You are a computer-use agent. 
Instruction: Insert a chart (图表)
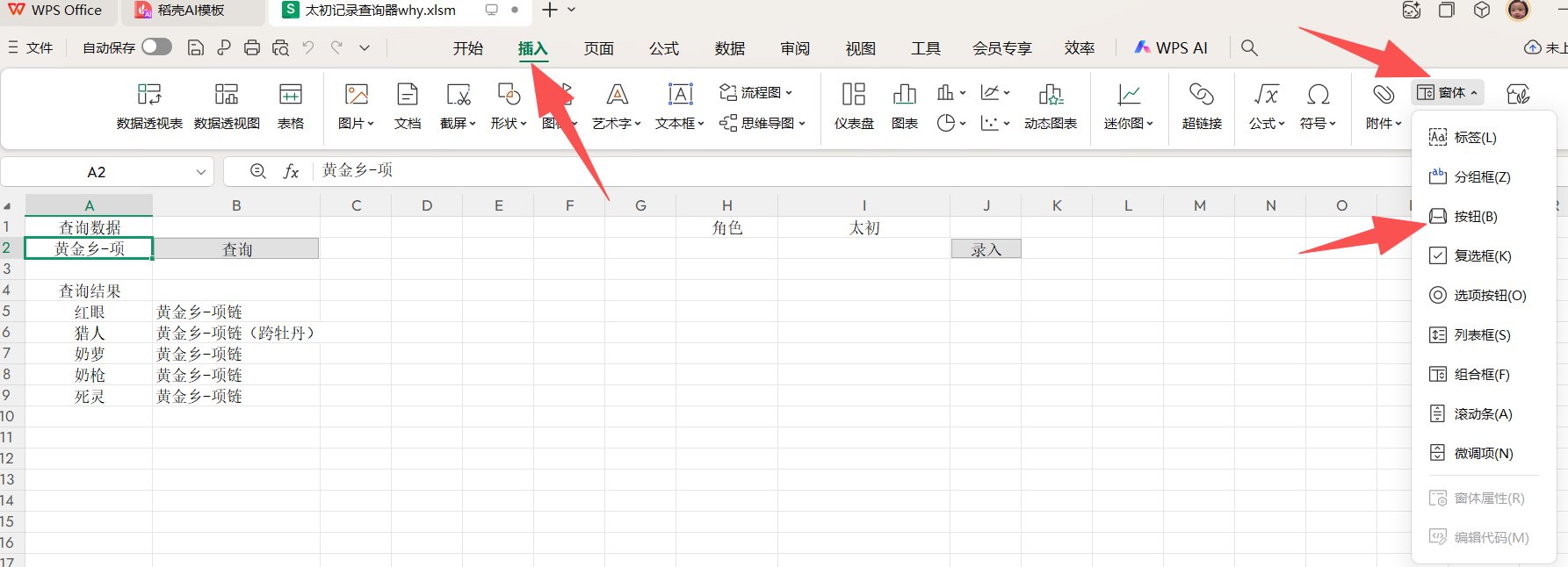coord(905,105)
